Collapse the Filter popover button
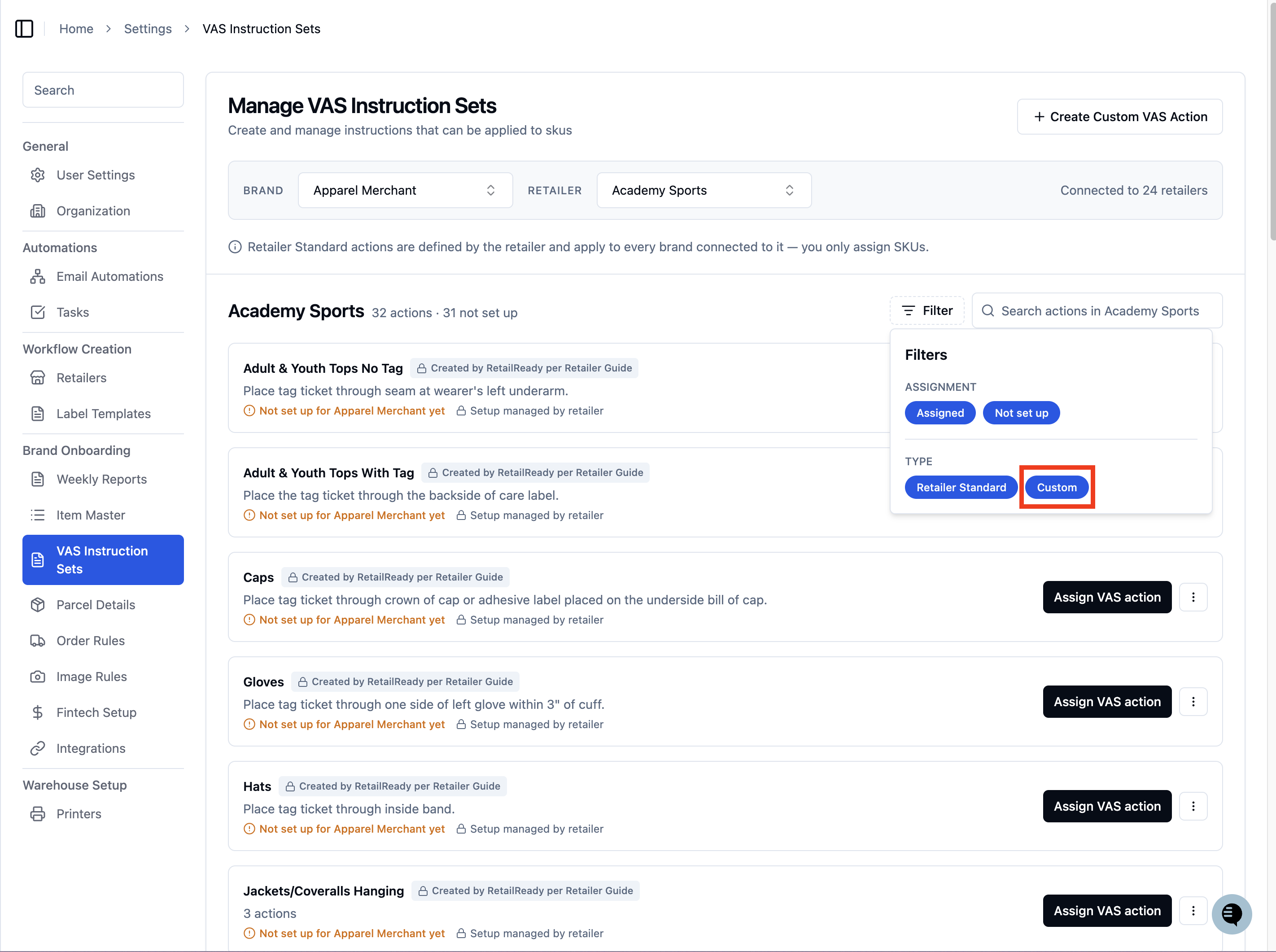Image resolution: width=1276 pixels, height=952 pixels. pyautogui.click(x=927, y=310)
